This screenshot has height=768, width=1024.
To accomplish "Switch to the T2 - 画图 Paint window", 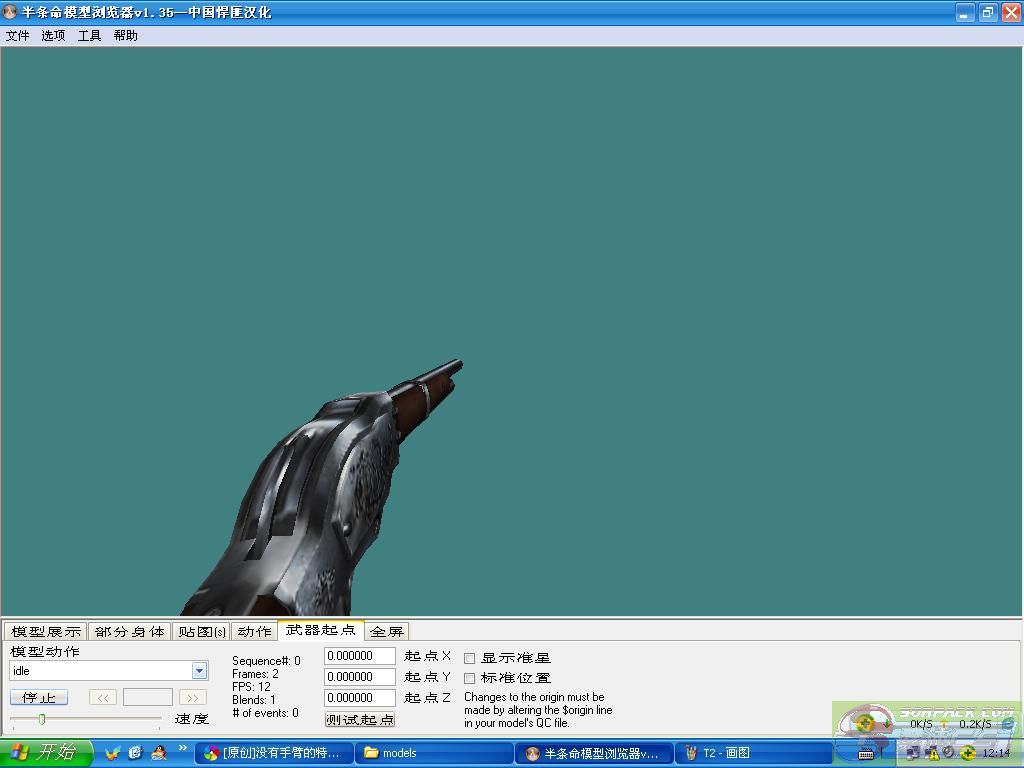I will [755, 753].
